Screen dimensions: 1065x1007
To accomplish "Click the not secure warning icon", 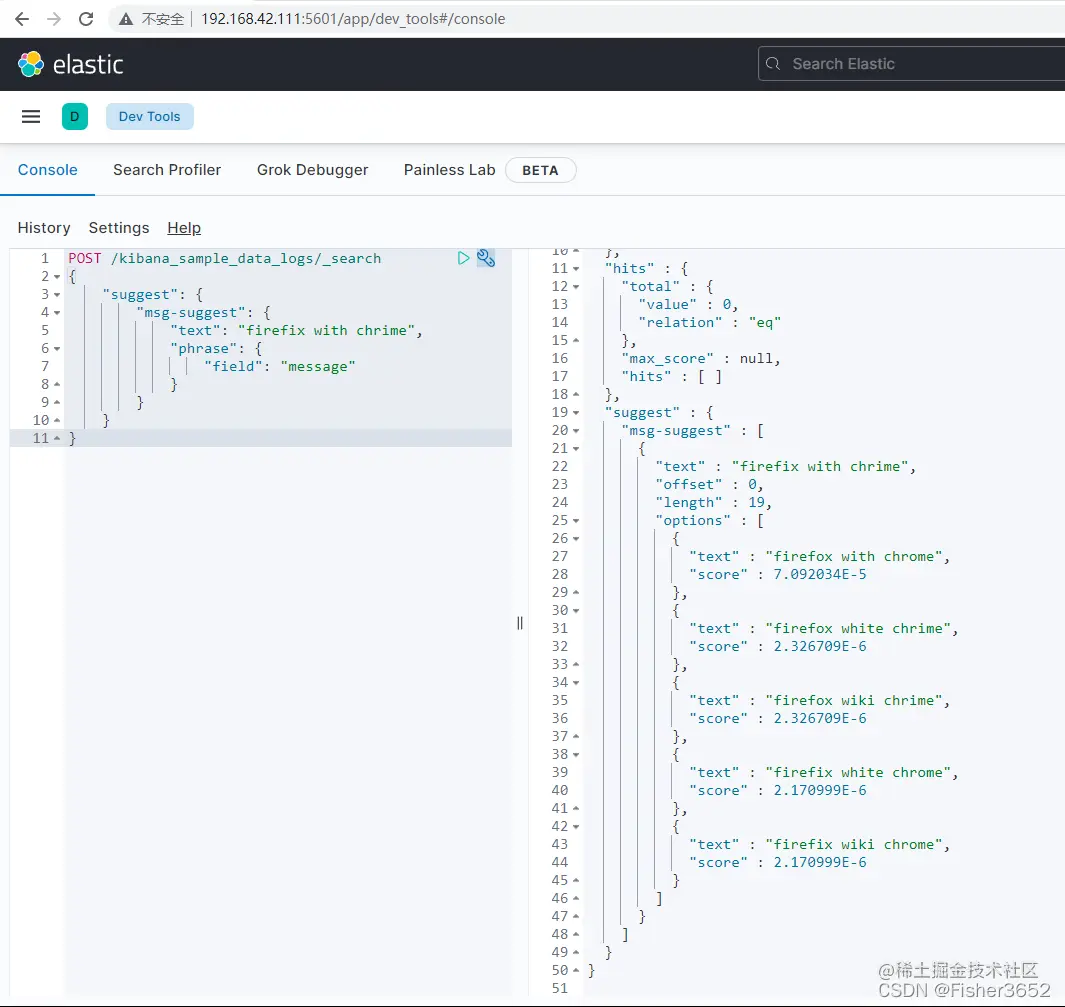I will (126, 19).
